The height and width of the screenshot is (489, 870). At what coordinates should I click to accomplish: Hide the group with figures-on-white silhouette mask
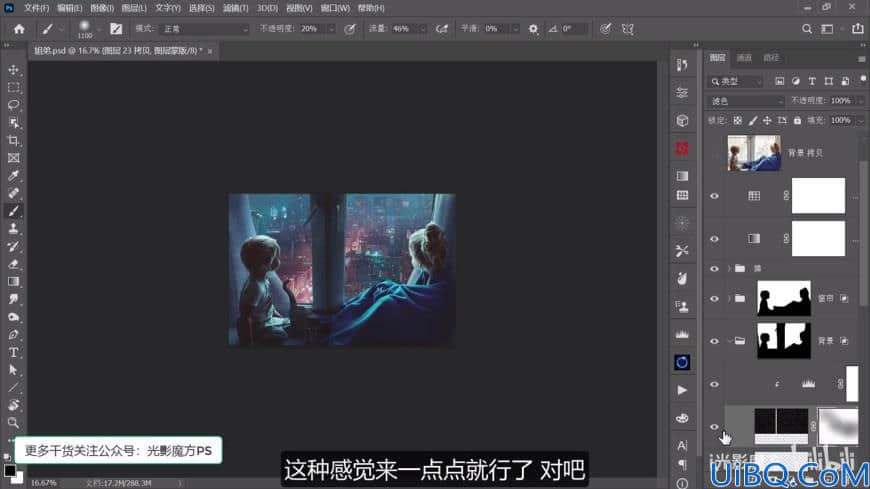pyautogui.click(x=715, y=299)
